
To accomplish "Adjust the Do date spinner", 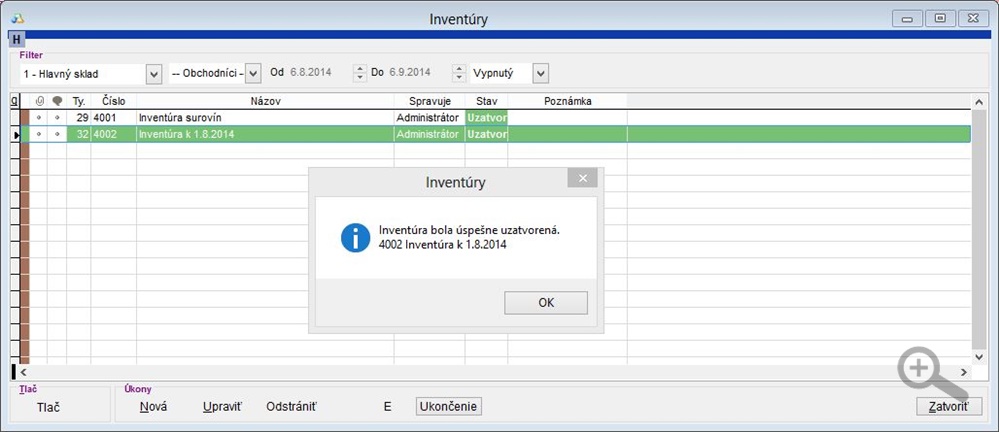I will tap(459, 73).
